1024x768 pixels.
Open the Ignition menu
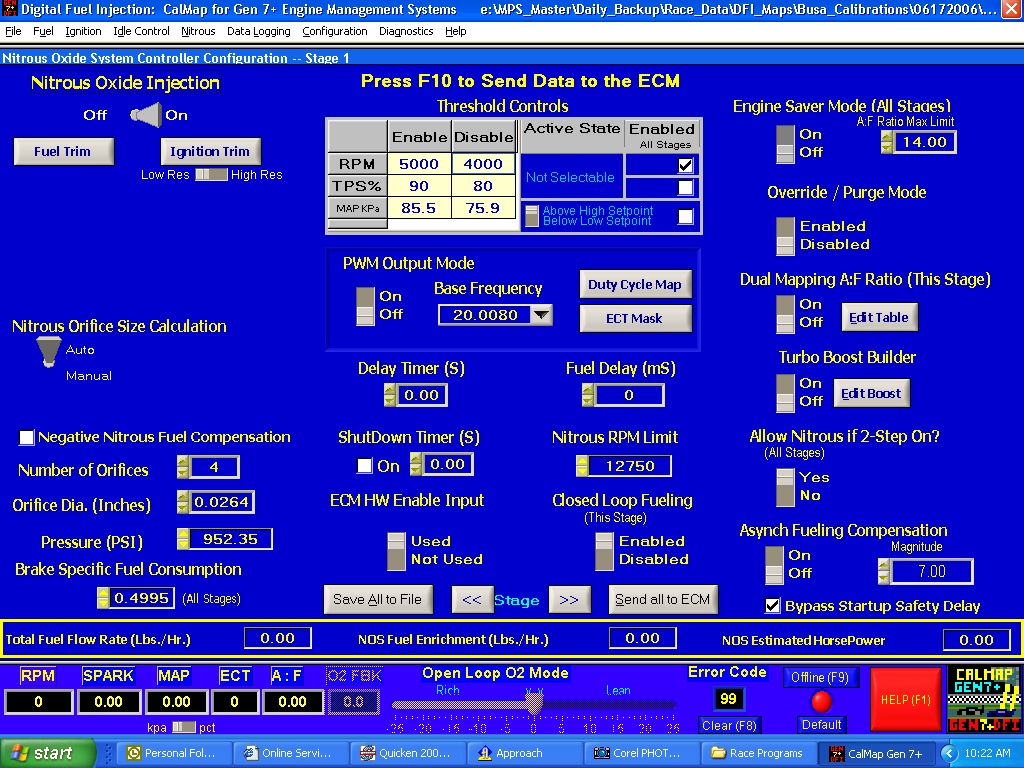click(x=83, y=31)
